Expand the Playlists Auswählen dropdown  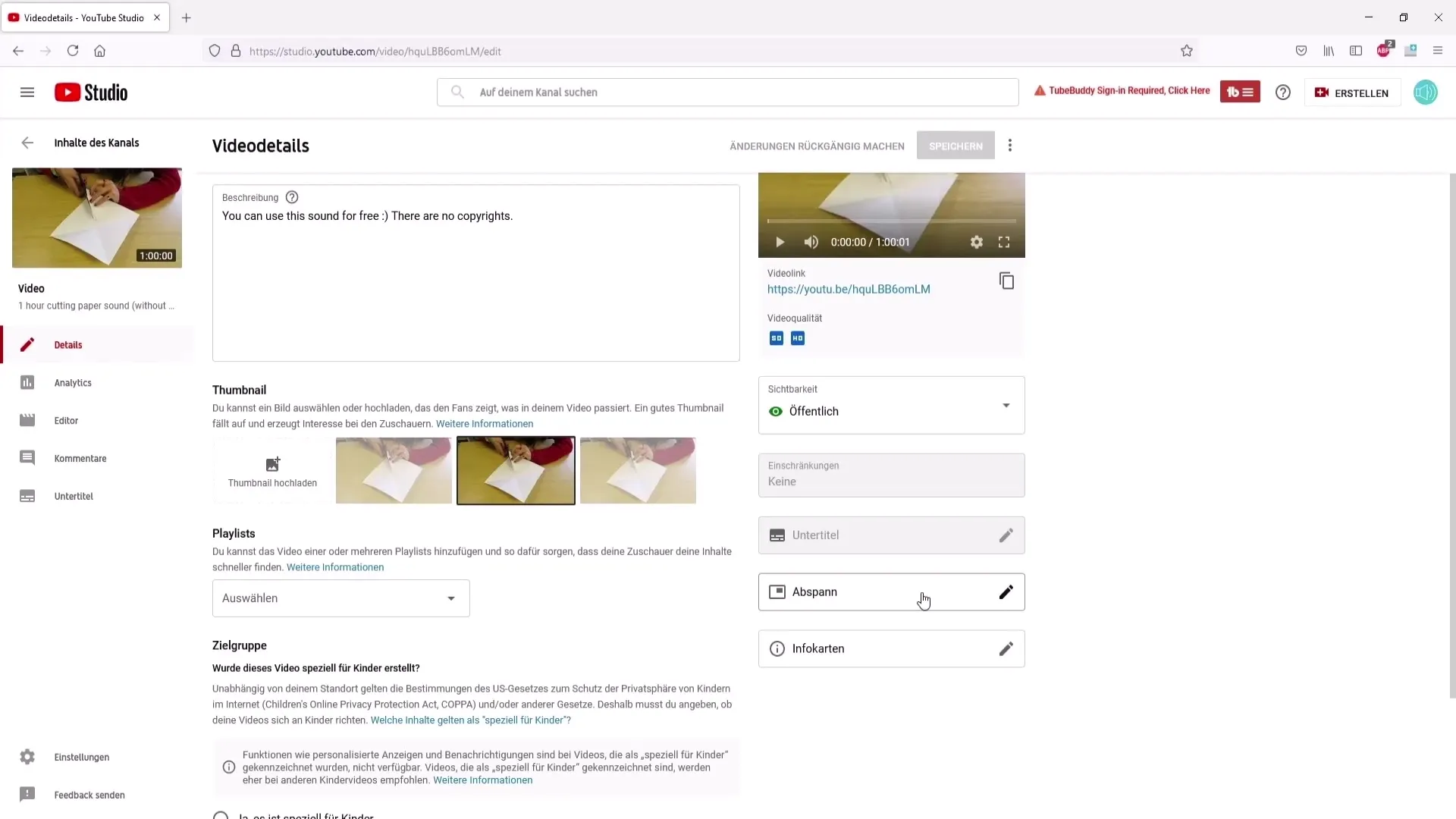click(x=341, y=598)
